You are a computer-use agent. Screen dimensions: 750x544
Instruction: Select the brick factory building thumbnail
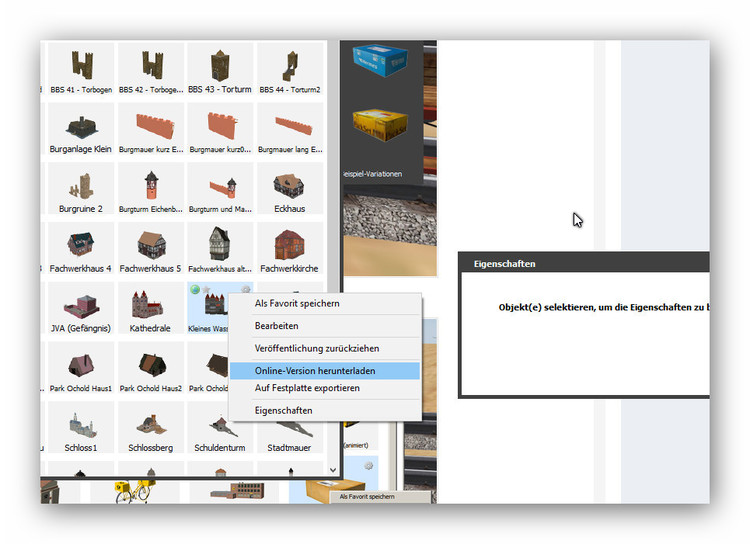point(238,492)
